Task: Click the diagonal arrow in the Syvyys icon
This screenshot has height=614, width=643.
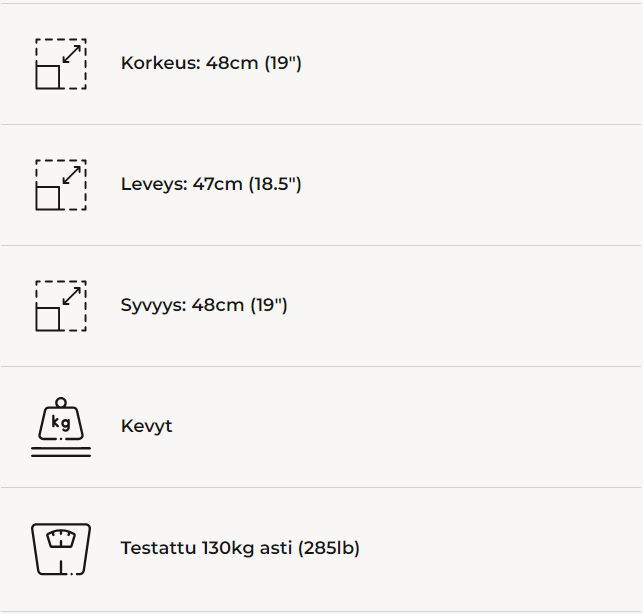Action: 72,295
